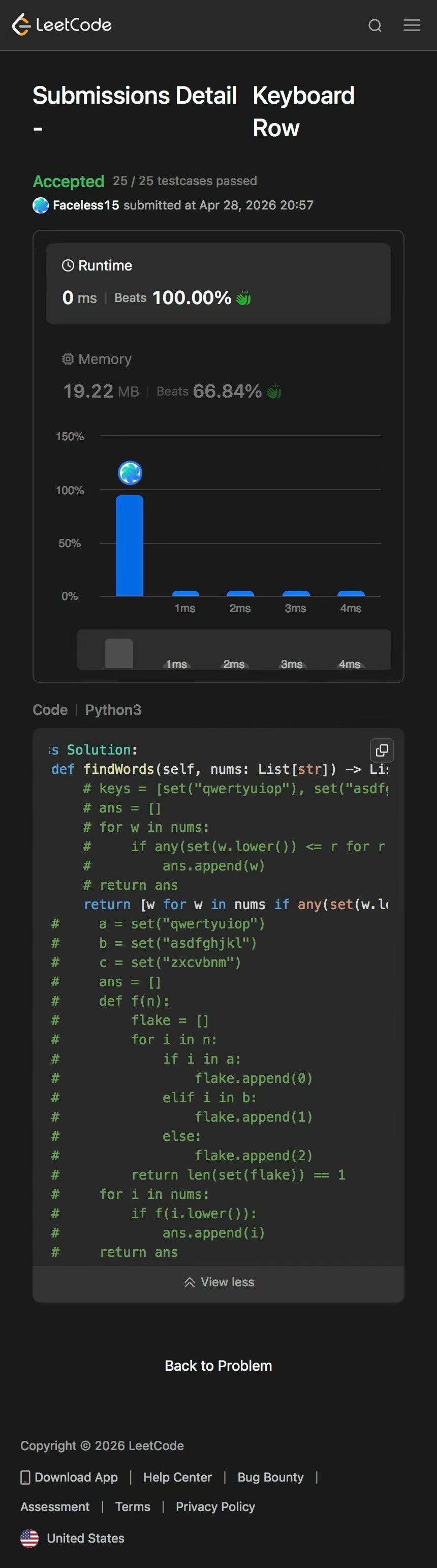
Task: Click the 'def findWords' code line
Action: [x=219, y=769]
